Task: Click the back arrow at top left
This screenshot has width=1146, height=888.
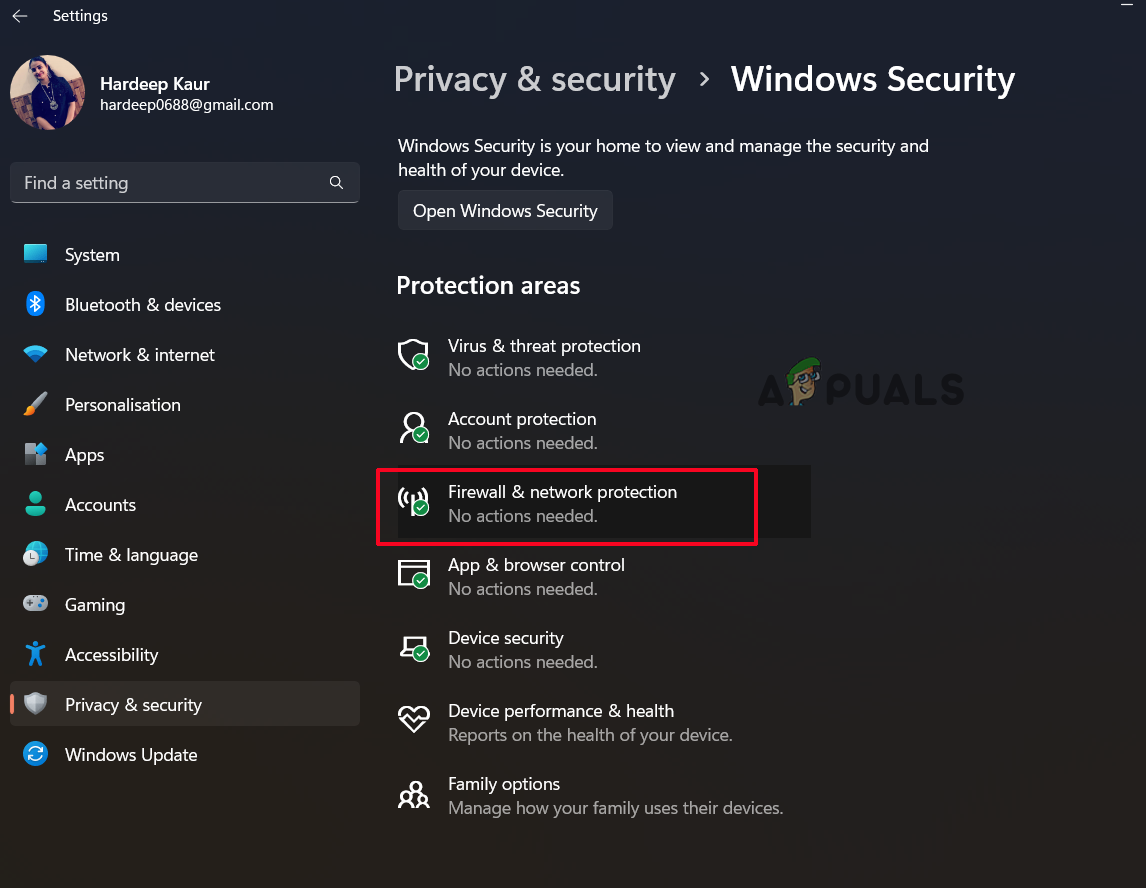Action: 19,15
